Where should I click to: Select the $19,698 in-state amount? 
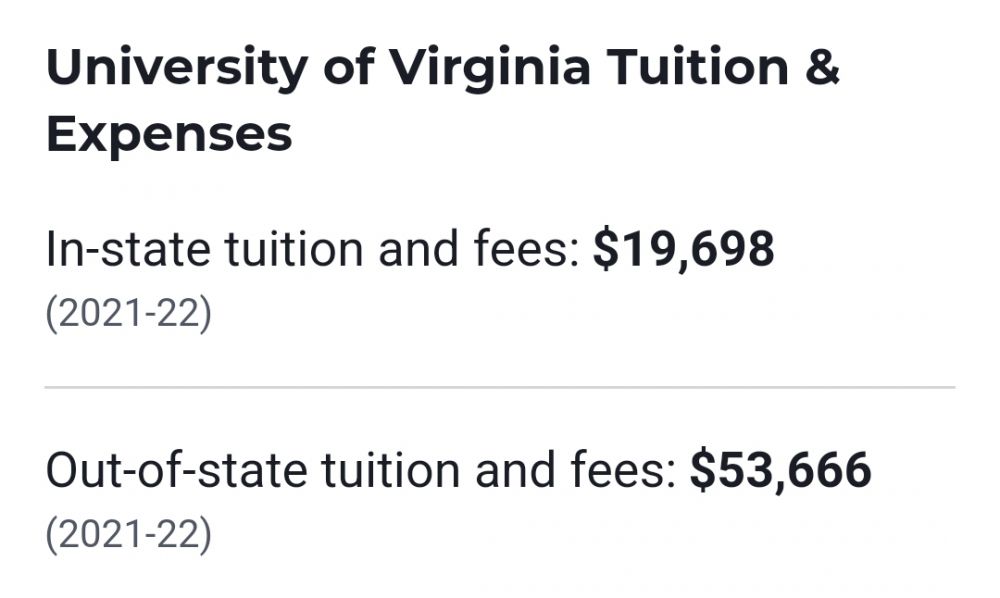point(684,249)
